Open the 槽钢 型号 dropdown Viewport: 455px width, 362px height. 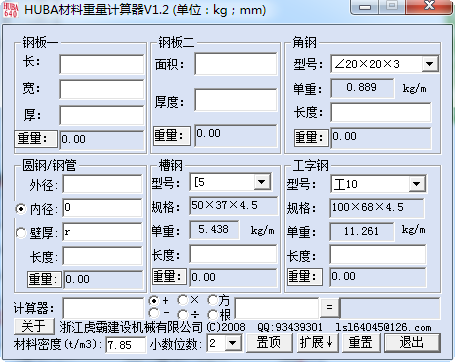pos(262,182)
